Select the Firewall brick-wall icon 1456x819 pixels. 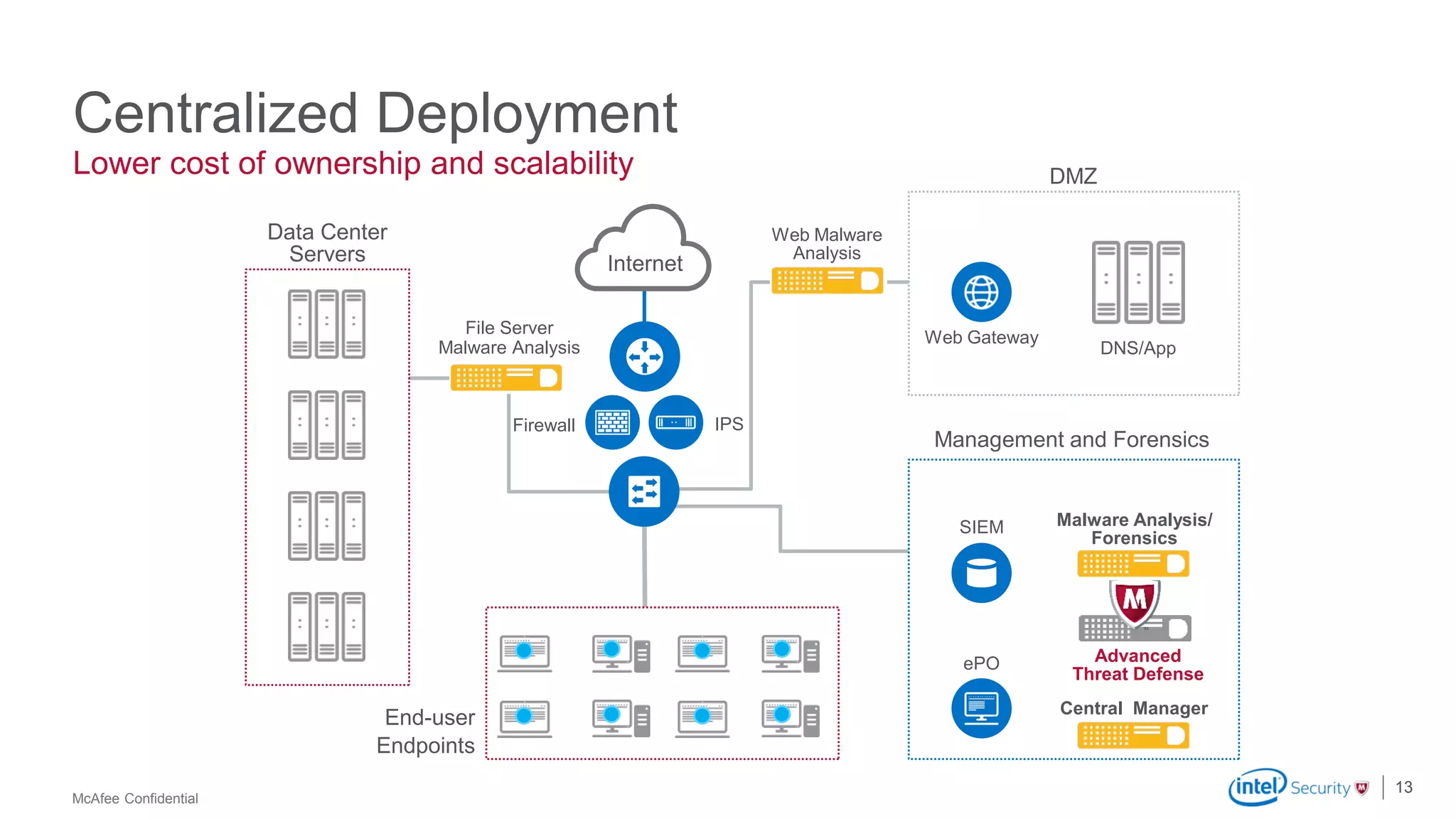(612, 422)
